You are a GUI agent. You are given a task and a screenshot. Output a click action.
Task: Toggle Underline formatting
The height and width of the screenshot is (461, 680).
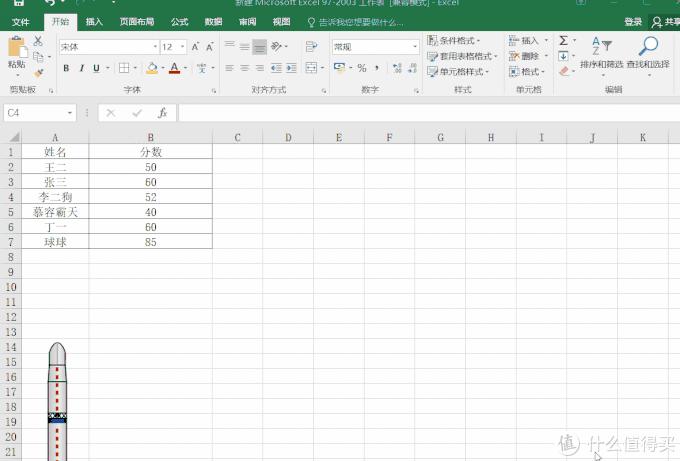(96, 68)
